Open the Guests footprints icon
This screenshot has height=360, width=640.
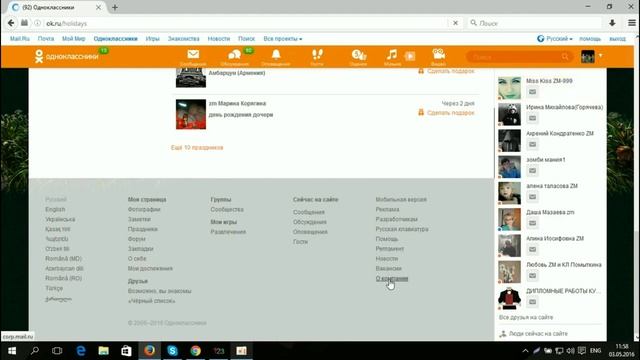(317, 54)
